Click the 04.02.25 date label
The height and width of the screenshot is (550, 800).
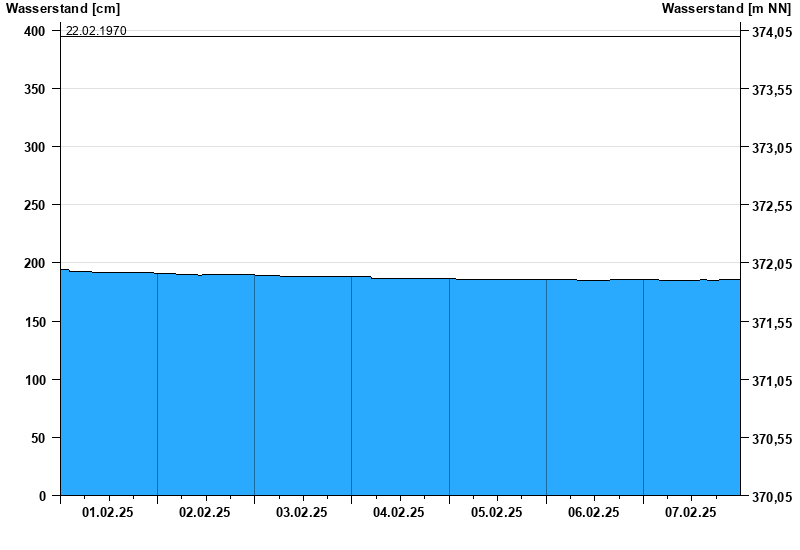pos(399,513)
